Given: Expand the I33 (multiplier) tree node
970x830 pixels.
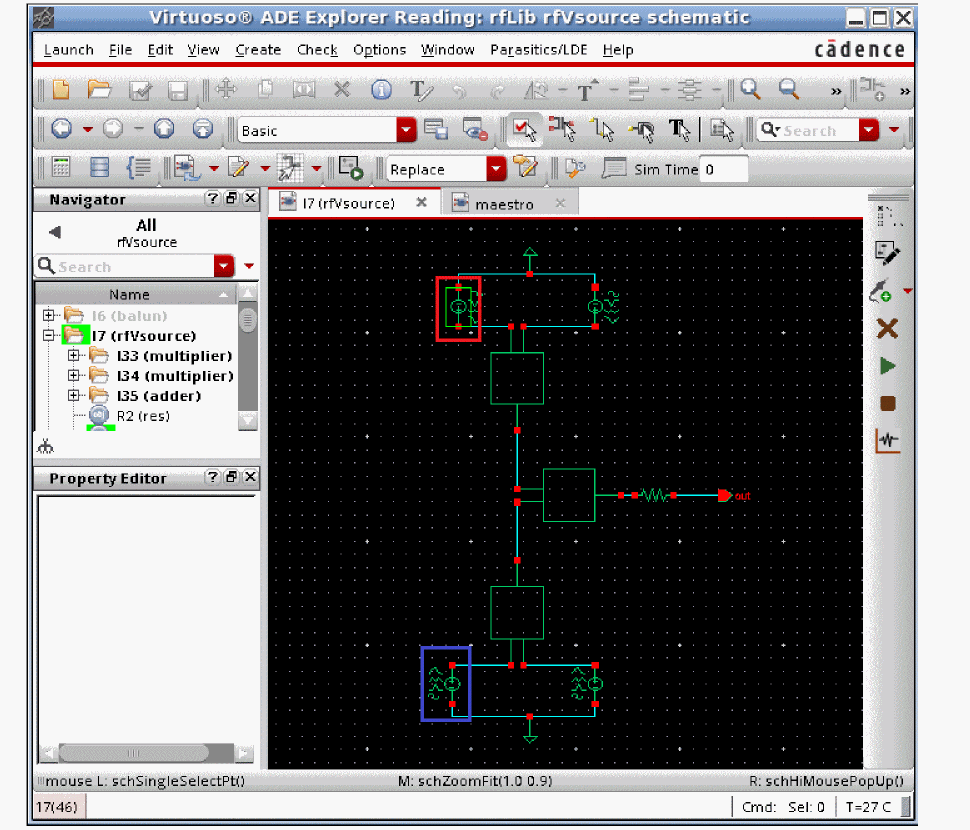Looking at the screenshot, I should [x=74, y=356].
